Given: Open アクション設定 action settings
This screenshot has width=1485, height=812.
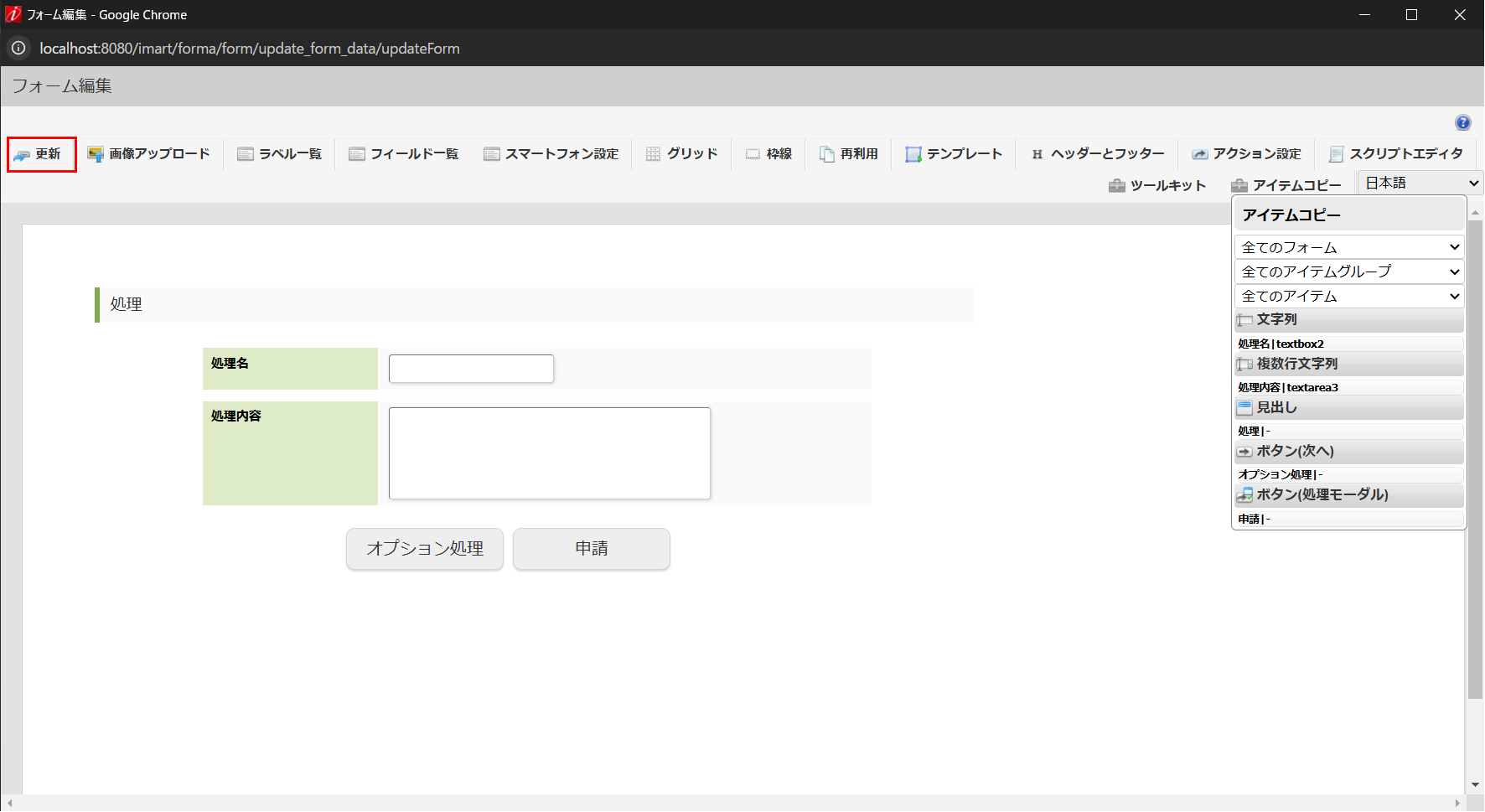Looking at the screenshot, I should (1247, 153).
